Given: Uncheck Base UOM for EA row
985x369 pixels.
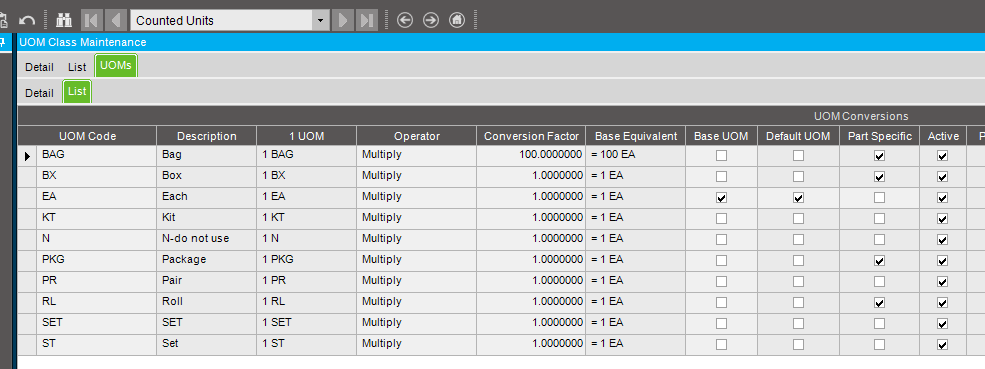Looking at the screenshot, I should coord(721,197).
